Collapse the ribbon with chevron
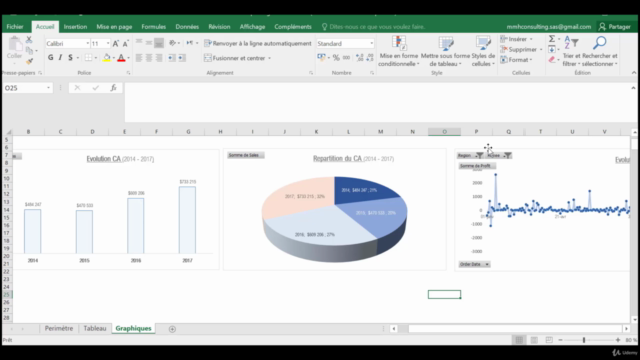This screenshot has width=640, height=360. click(x=633, y=73)
